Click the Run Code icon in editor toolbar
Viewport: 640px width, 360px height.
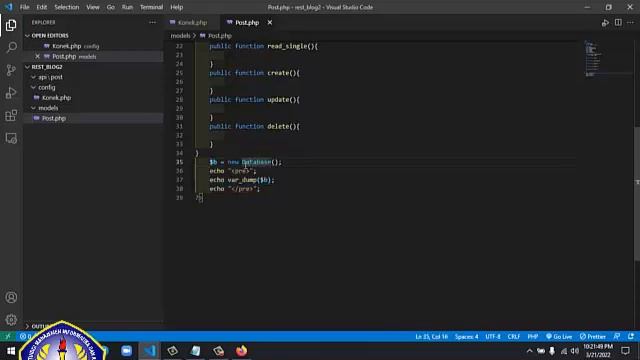[x=605, y=23]
